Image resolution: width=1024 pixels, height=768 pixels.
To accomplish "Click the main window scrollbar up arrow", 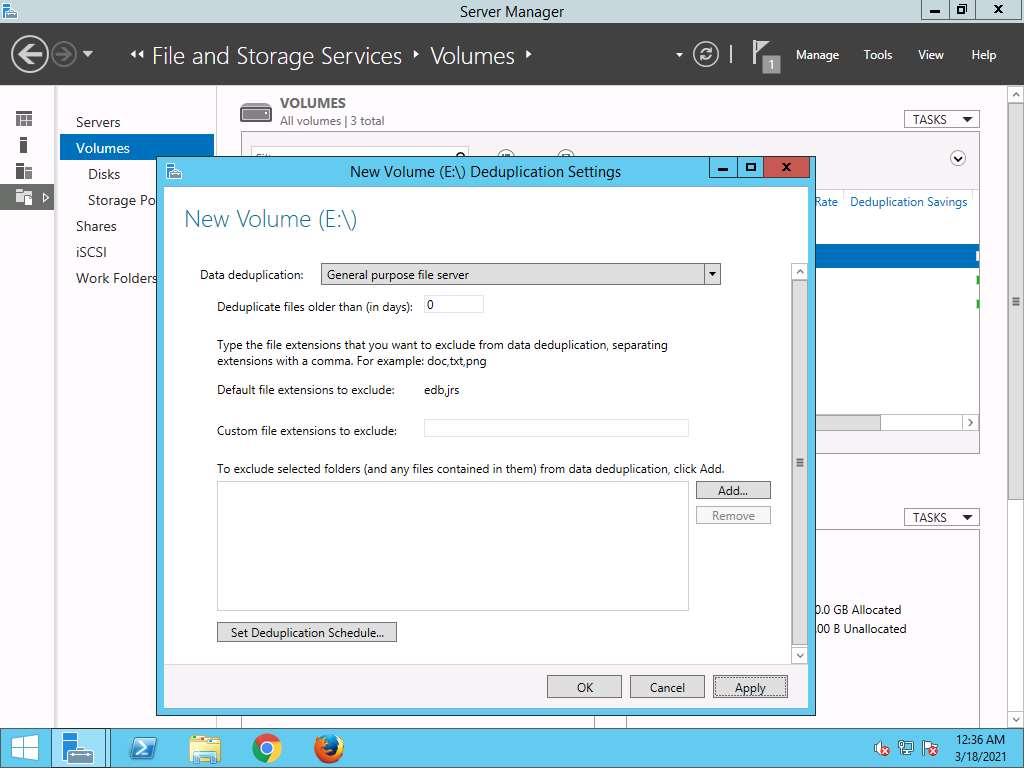I will point(1016,95).
